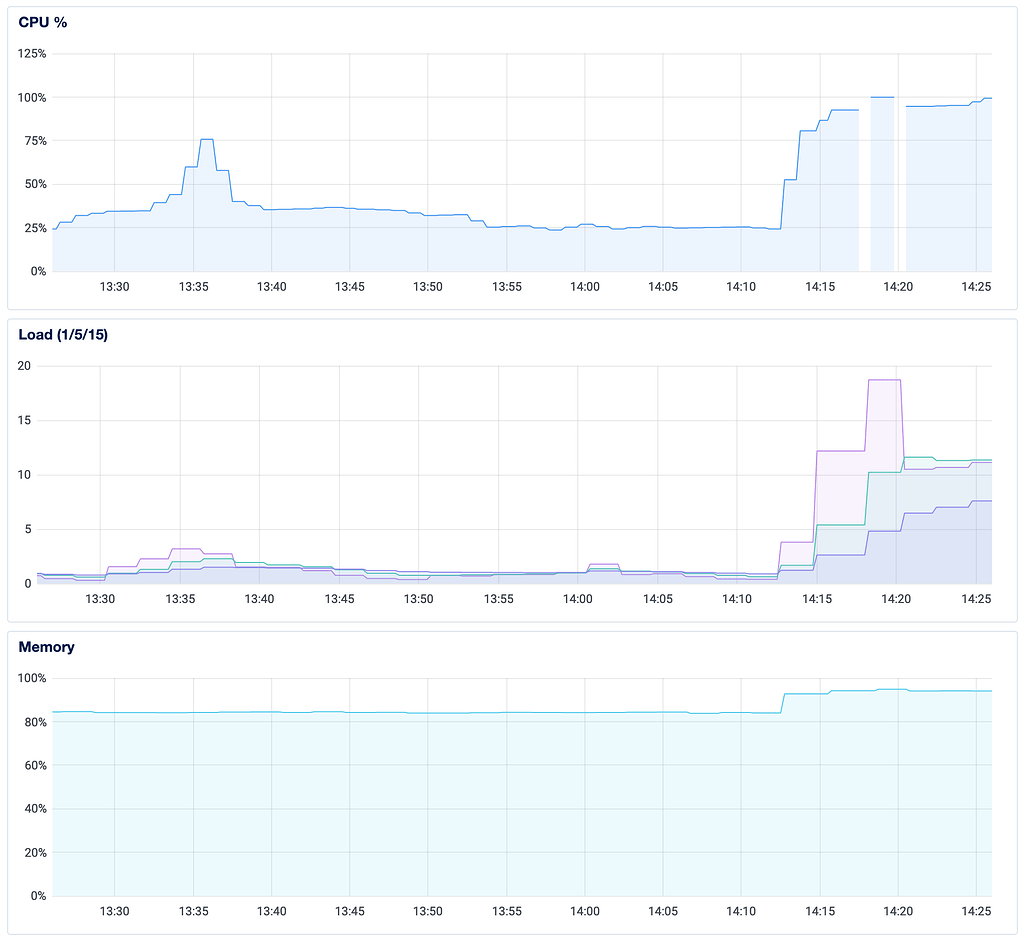The height and width of the screenshot is (940, 1023).
Task: Click 13:35 time label under CPU chart
Action: [193, 286]
